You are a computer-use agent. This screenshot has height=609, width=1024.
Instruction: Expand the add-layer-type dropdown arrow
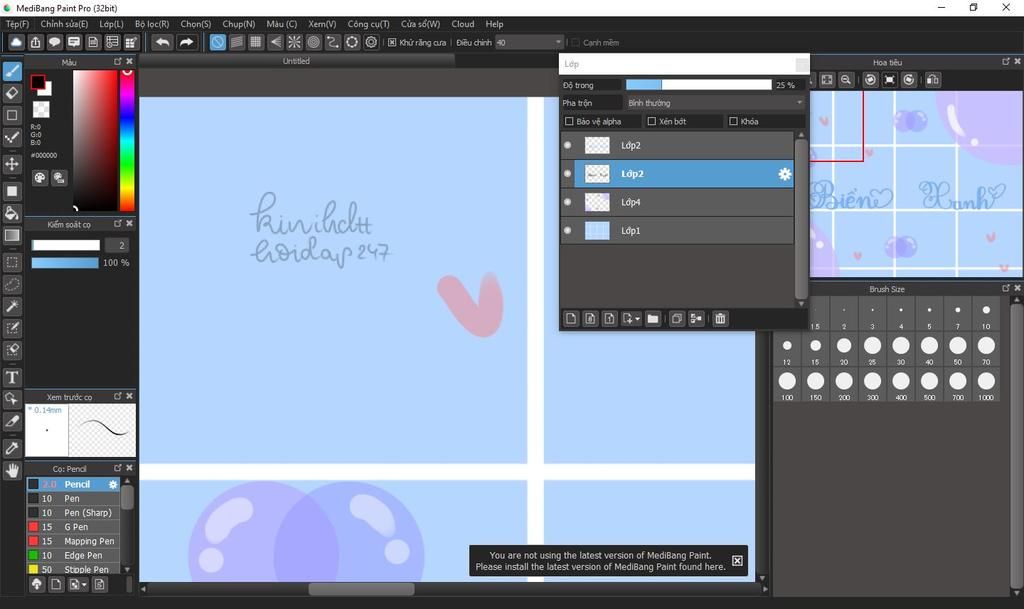tap(637, 319)
